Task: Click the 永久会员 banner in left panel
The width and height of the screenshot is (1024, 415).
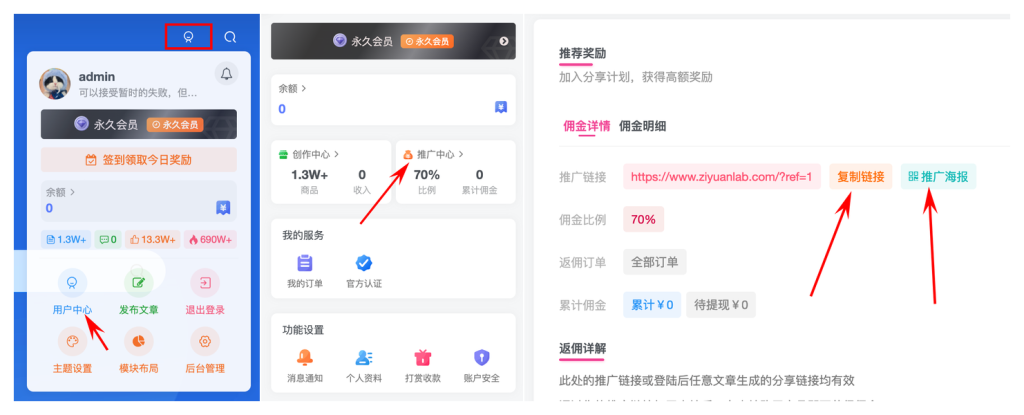Action: [138, 124]
